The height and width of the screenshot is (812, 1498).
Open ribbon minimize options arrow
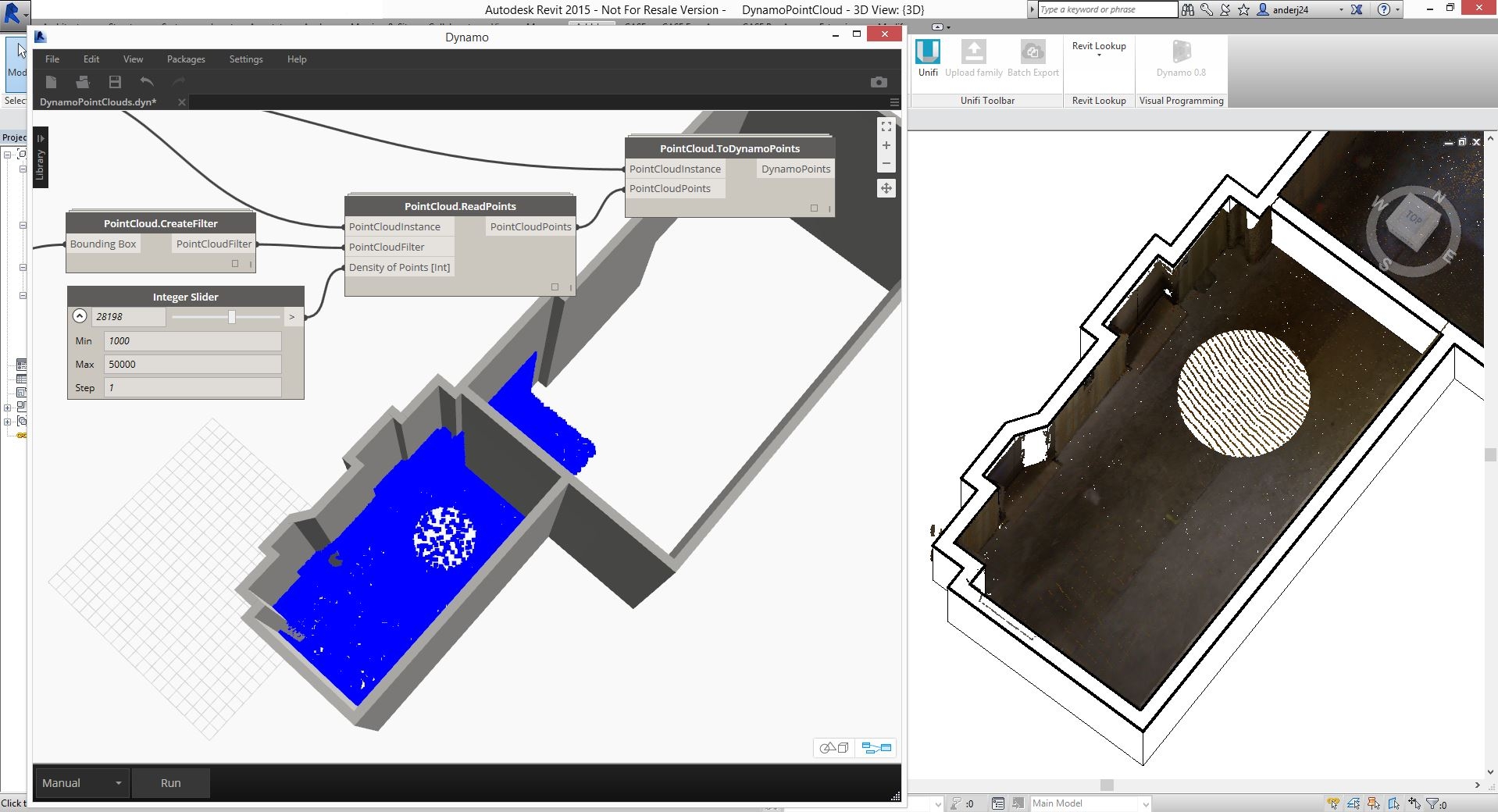[947, 27]
